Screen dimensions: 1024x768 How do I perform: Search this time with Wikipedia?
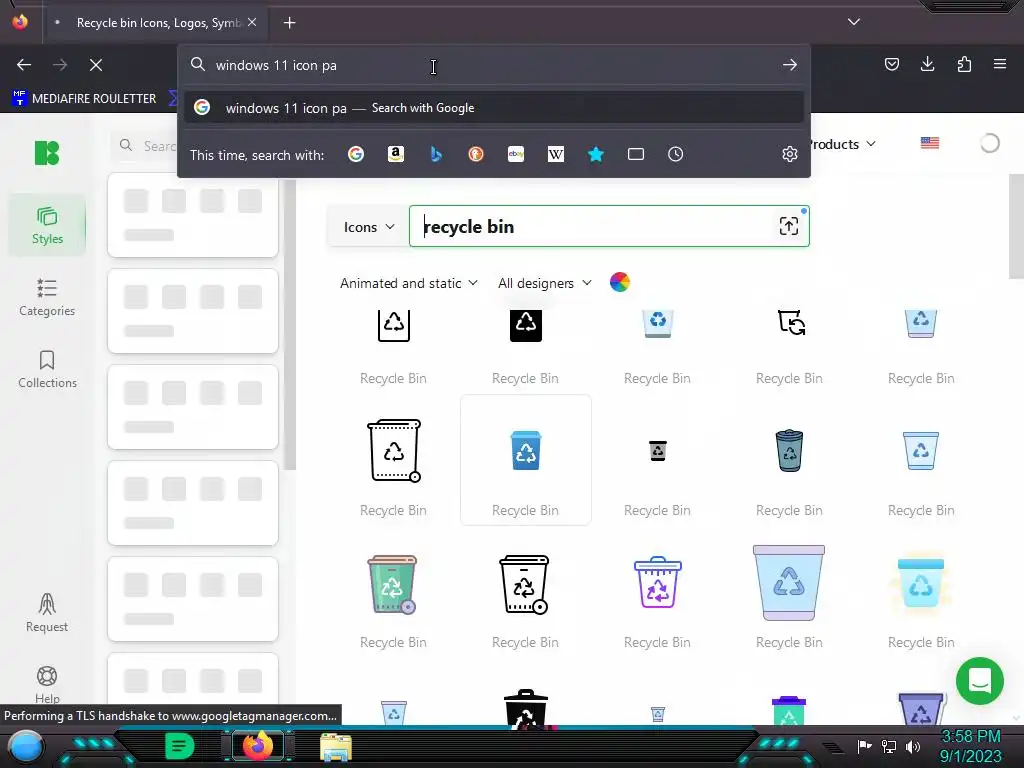pos(556,154)
